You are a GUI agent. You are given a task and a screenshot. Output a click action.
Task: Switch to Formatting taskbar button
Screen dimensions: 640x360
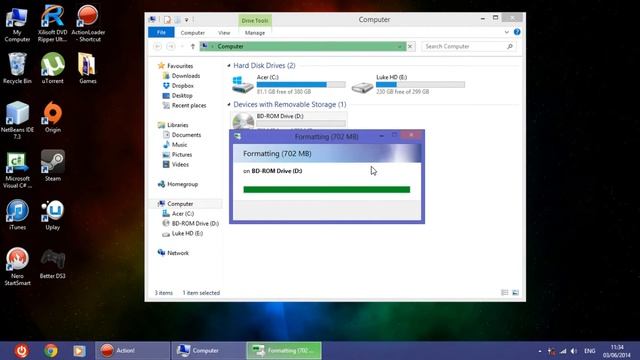284,351
